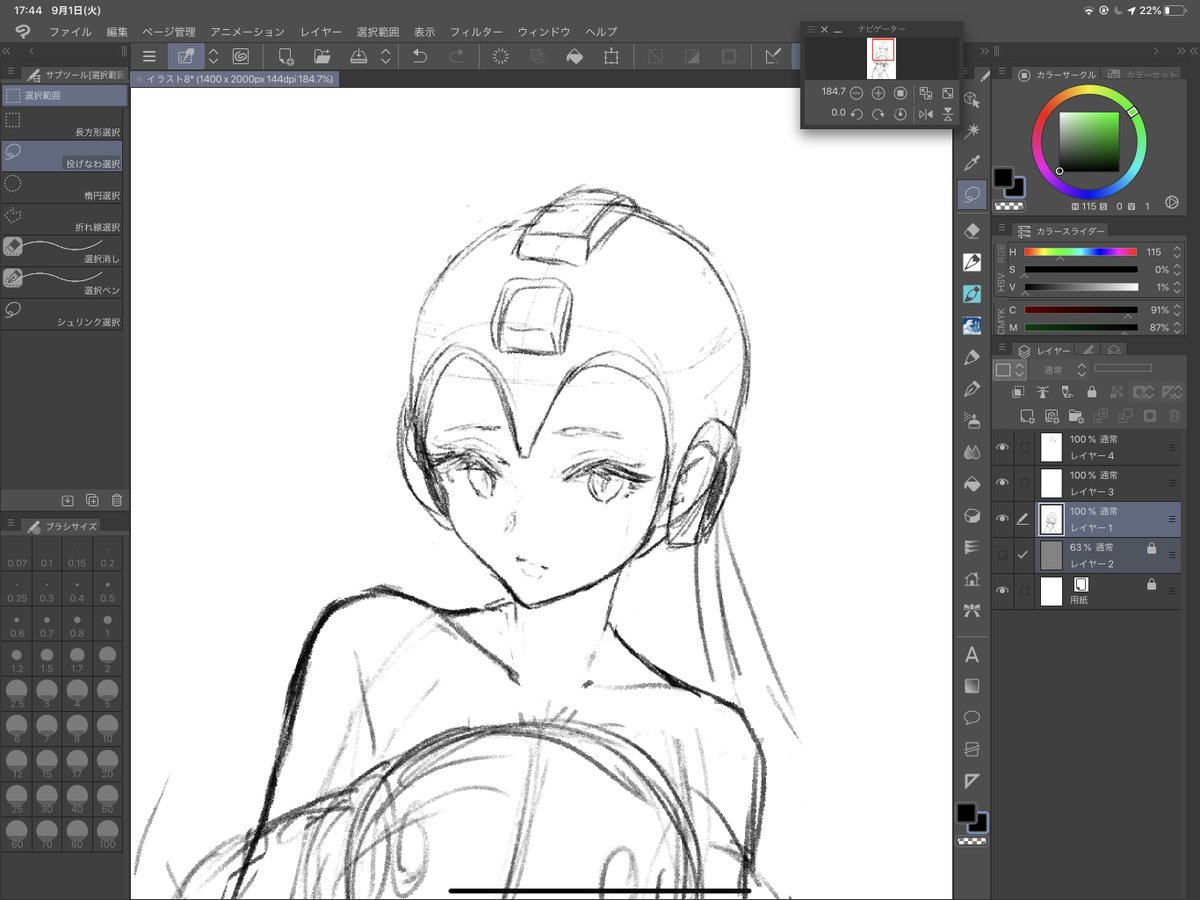
Task: Click the H hue color slider bar
Action: [1080, 252]
